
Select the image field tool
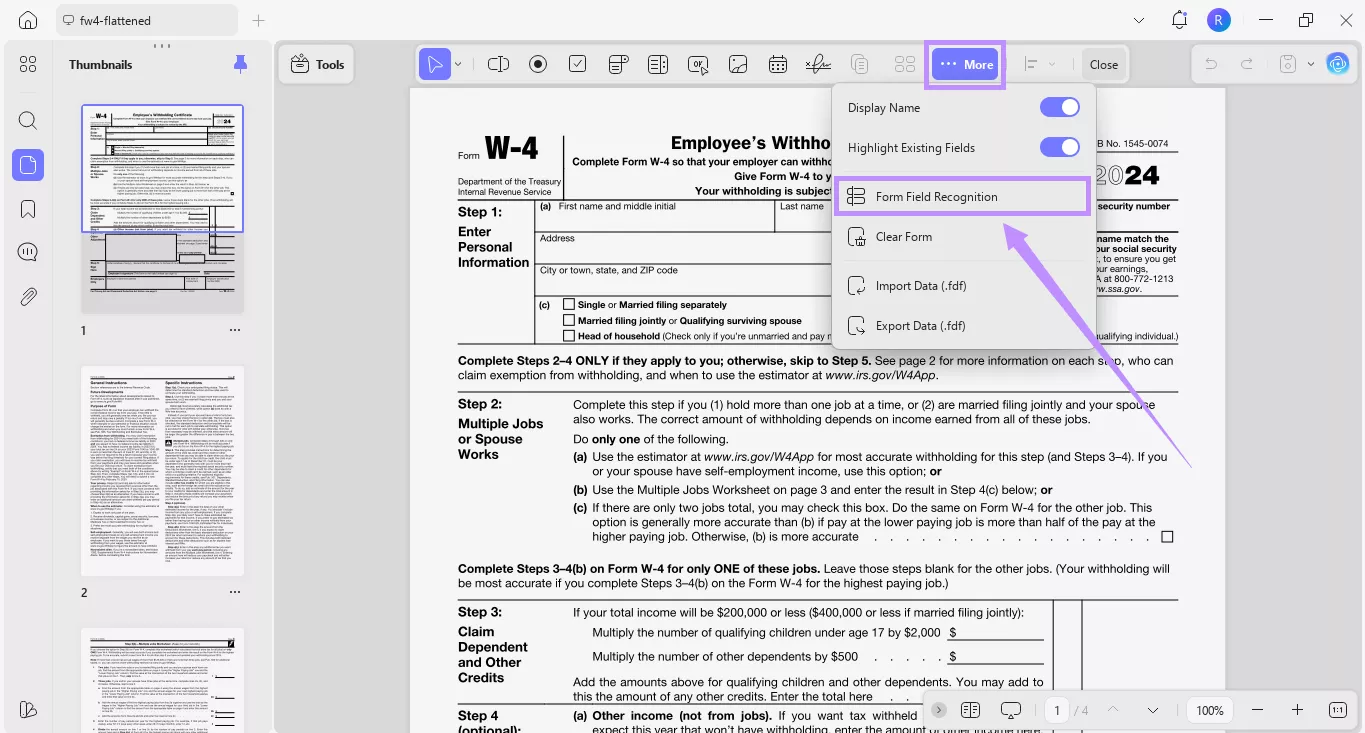click(738, 64)
